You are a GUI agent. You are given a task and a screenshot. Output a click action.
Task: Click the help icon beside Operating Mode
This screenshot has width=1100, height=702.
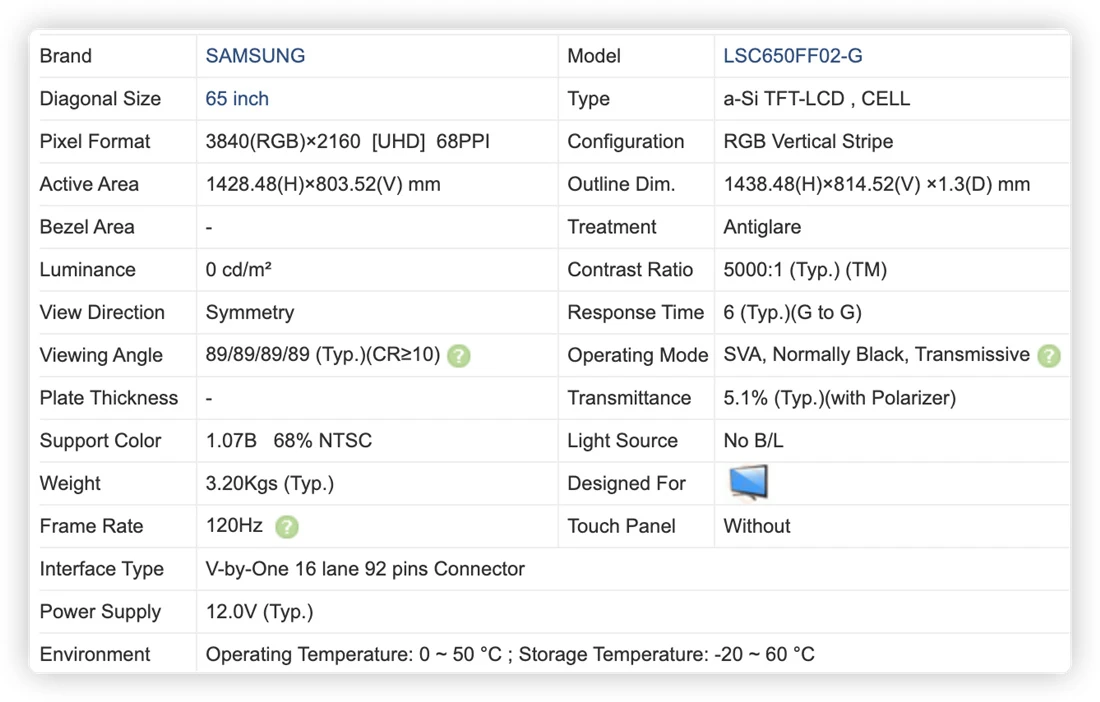[x=1049, y=356]
